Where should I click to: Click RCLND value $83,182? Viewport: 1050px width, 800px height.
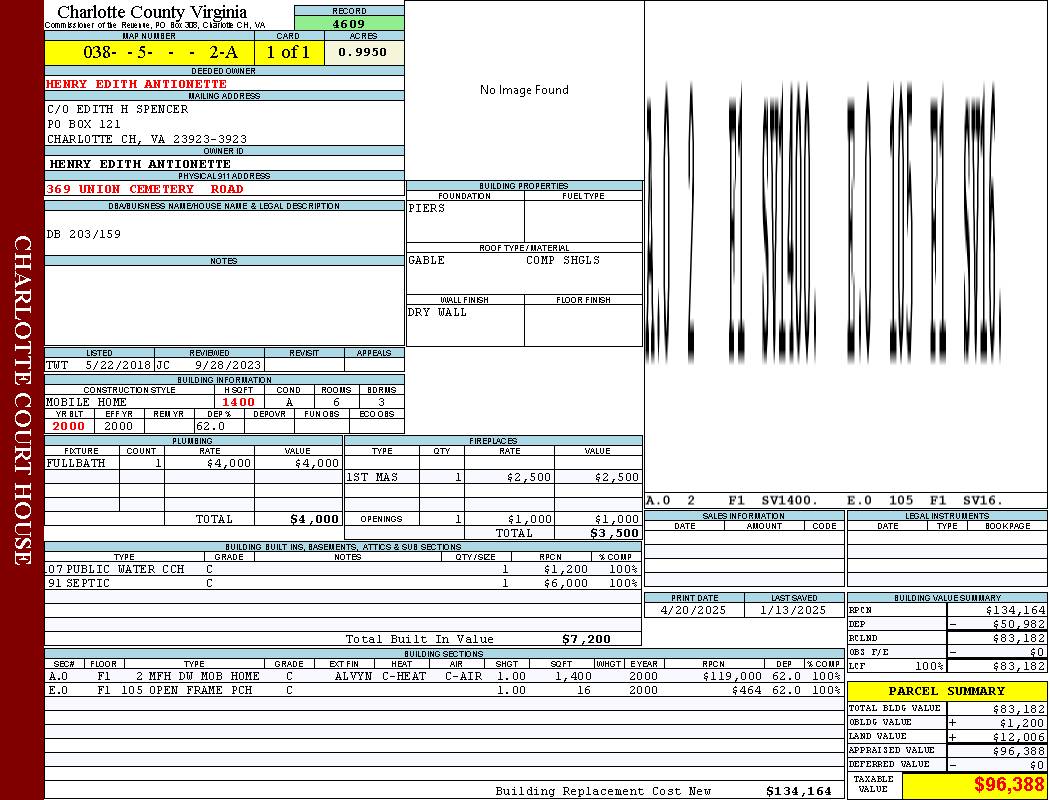(1019, 639)
